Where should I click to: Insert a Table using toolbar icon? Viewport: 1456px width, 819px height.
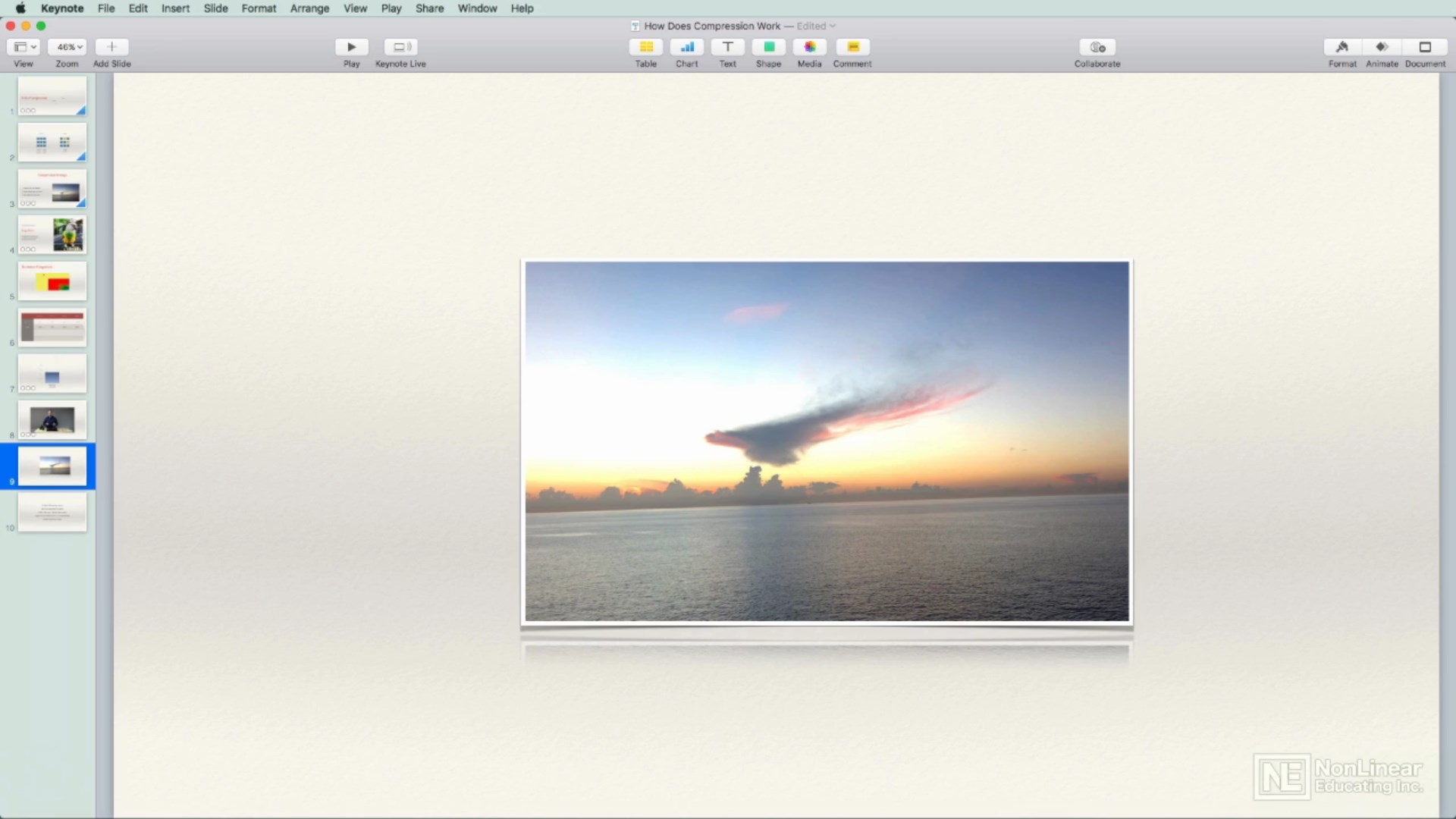[x=646, y=47]
